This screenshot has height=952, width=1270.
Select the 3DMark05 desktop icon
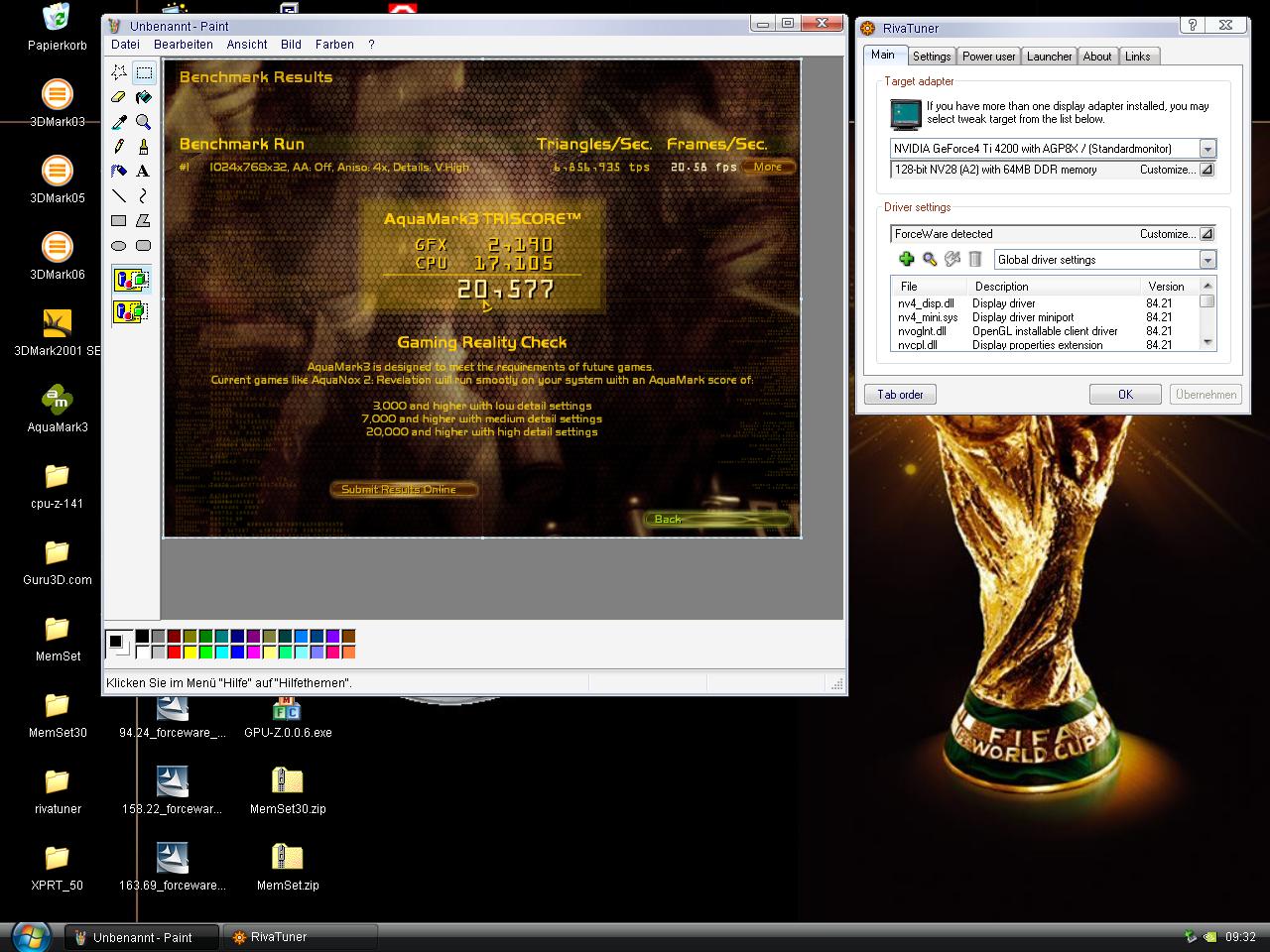click(58, 179)
